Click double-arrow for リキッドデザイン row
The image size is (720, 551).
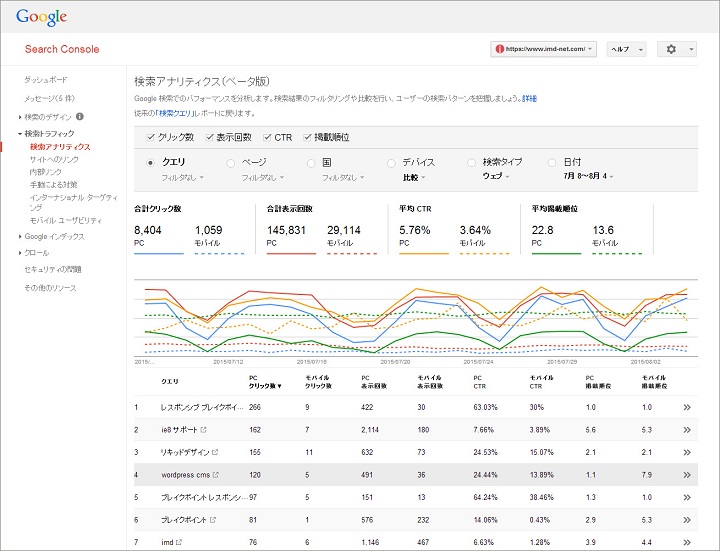click(687, 452)
